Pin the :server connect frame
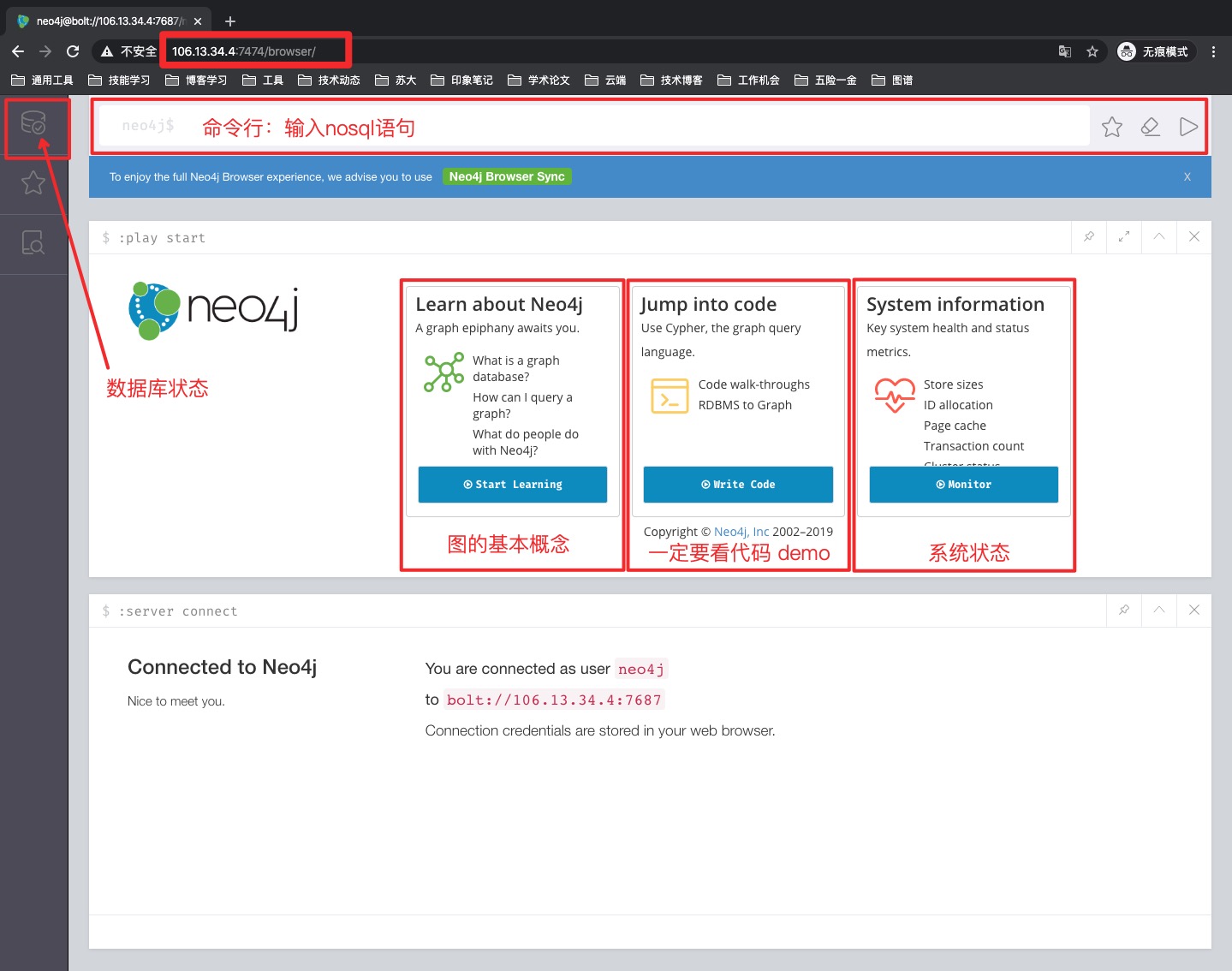This screenshot has width=1232, height=971. click(1124, 610)
